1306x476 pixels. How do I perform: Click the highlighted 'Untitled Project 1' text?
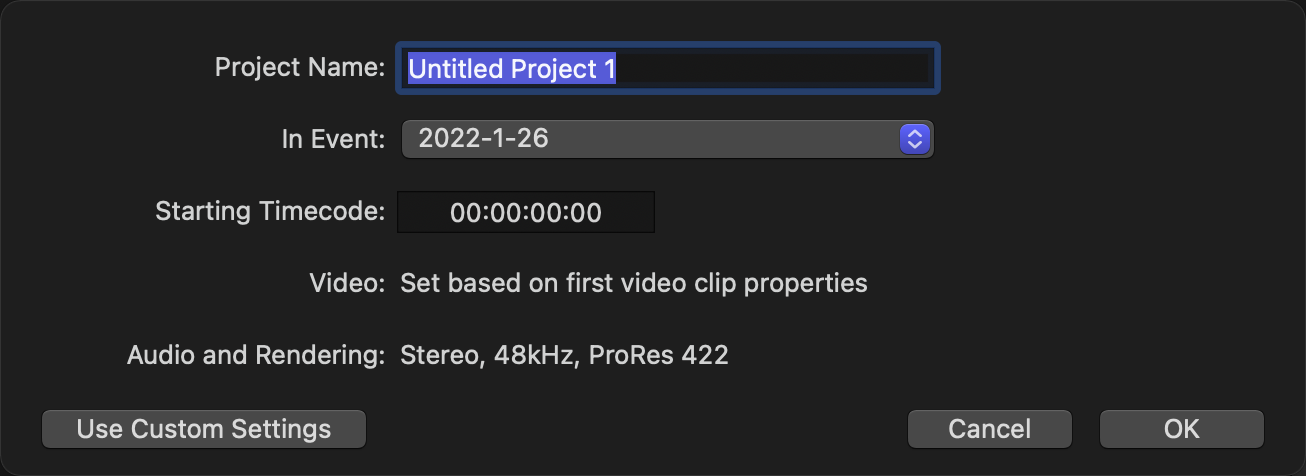click(x=512, y=68)
